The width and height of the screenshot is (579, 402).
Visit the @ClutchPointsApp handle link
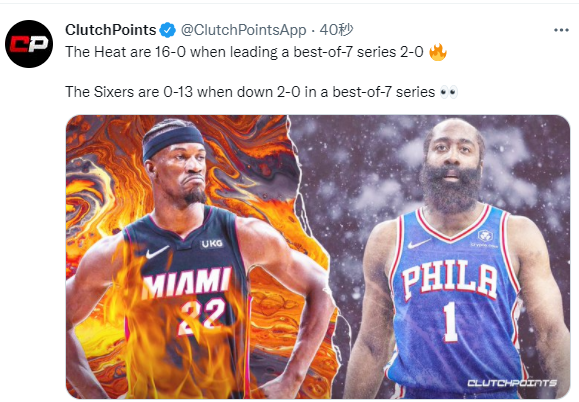[x=243, y=30]
